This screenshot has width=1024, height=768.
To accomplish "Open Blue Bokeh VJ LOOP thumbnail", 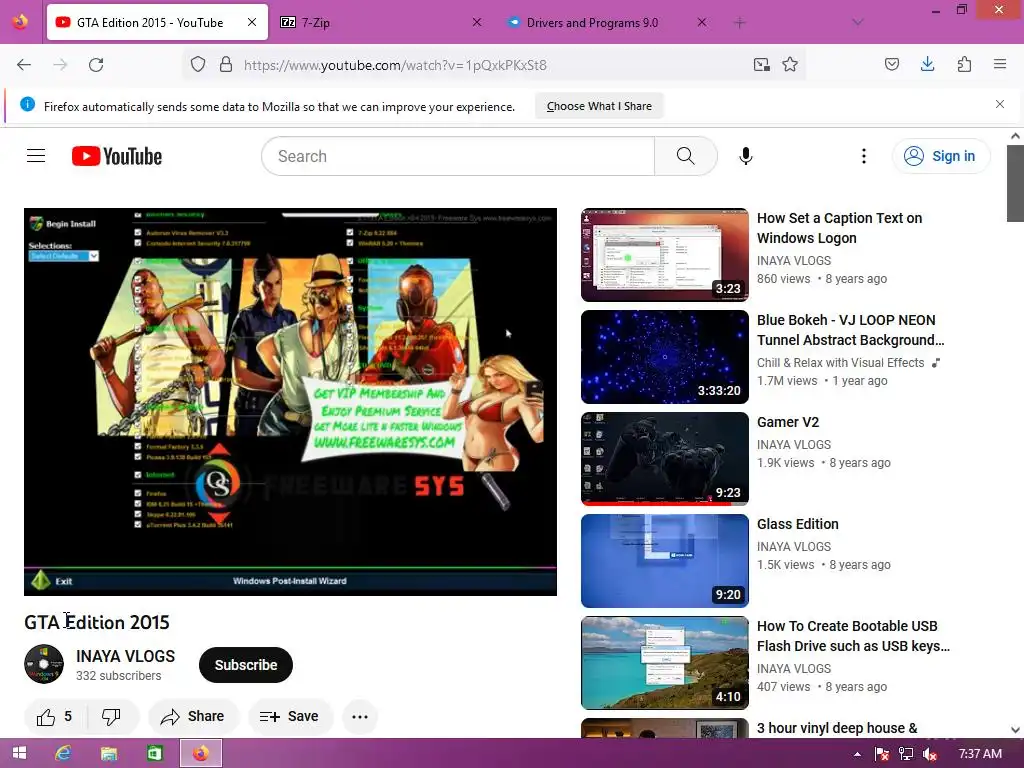I will [x=665, y=357].
